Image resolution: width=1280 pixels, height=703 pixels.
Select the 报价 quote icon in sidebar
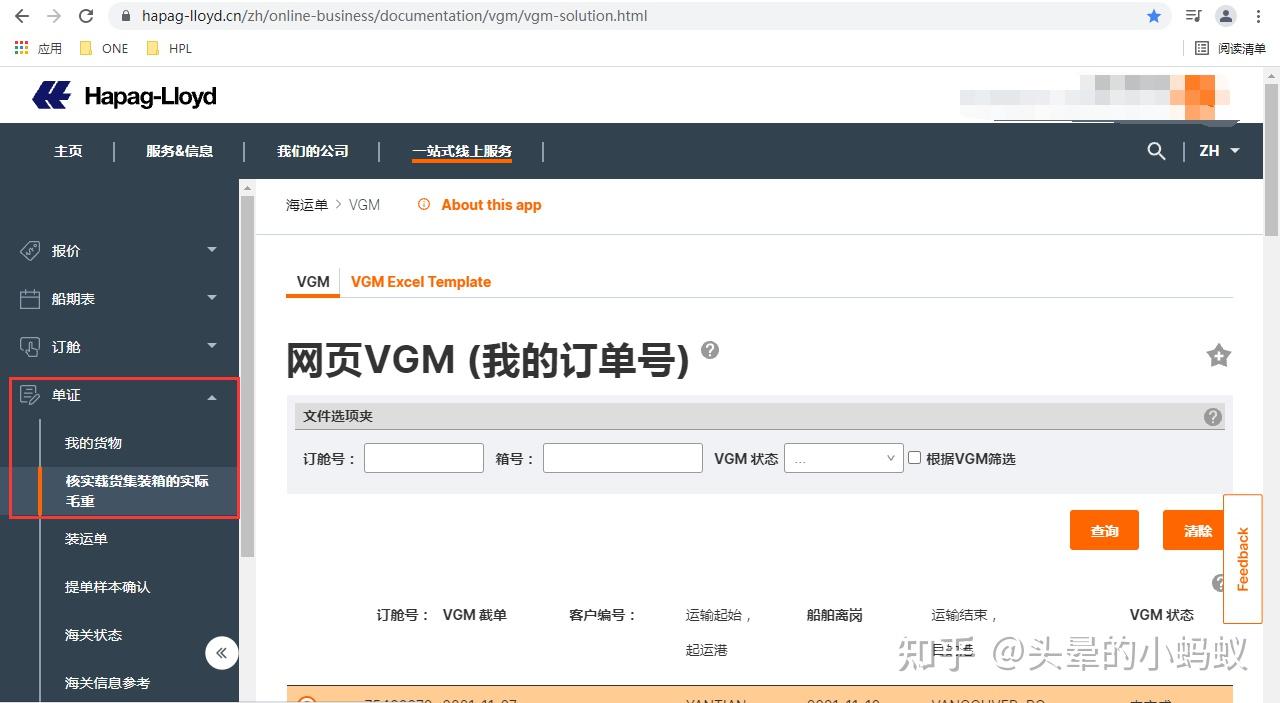tap(31, 250)
